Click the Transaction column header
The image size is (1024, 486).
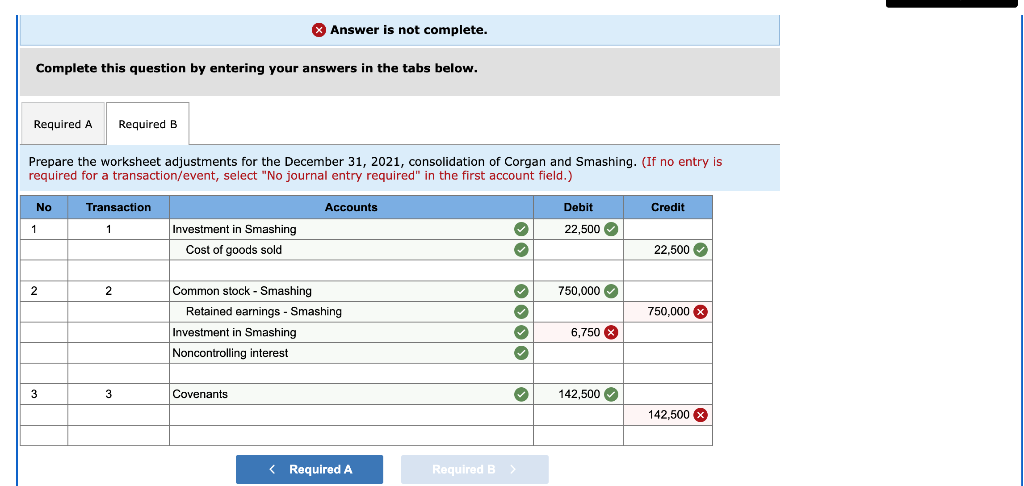[x=118, y=207]
